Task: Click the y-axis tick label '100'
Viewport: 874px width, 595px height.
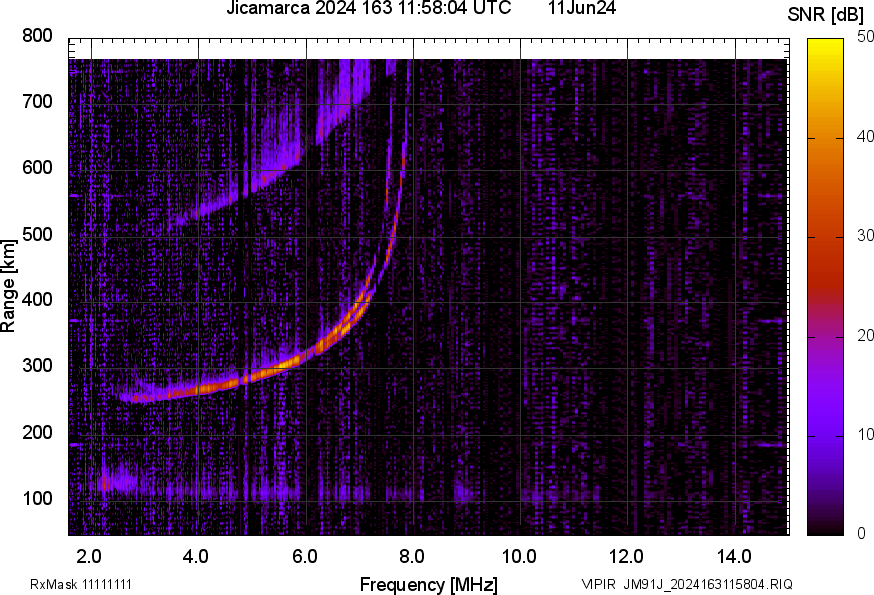Action: point(37,499)
